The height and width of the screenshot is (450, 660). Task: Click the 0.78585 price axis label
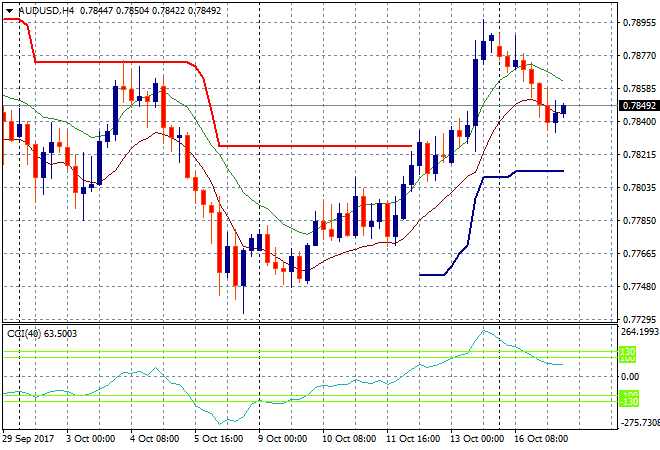click(x=639, y=89)
